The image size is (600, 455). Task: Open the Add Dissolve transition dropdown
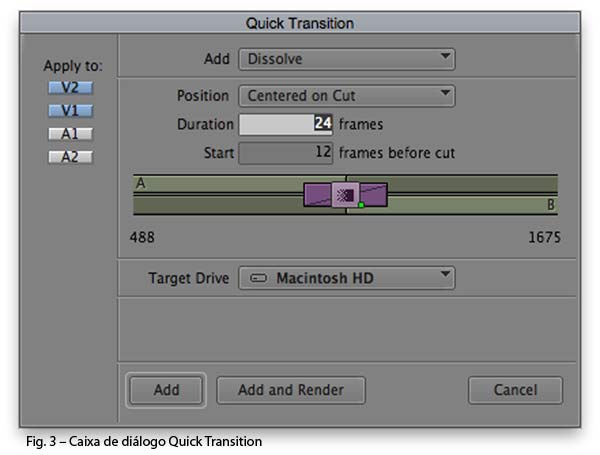click(x=346, y=59)
